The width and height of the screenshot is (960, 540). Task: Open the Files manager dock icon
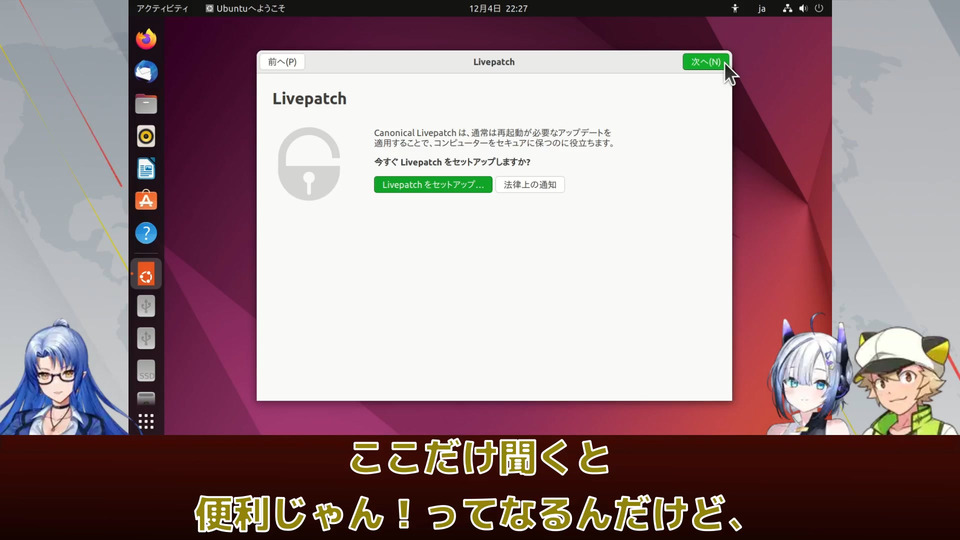(146, 104)
